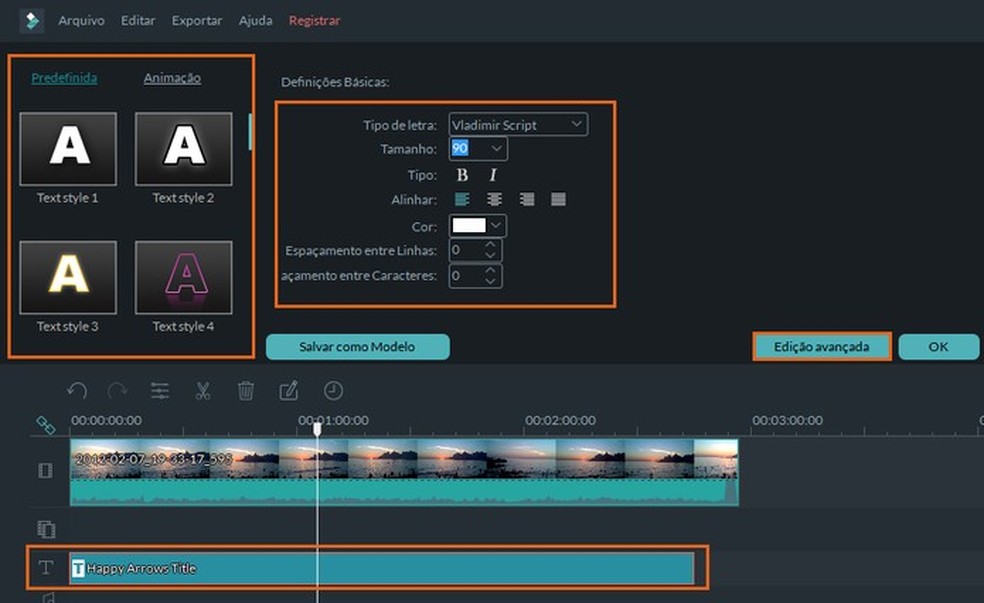Image resolution: width=984 pixels, height=603 pixels.
Task: Toggle bold text formatting
Action: [462, 175]
